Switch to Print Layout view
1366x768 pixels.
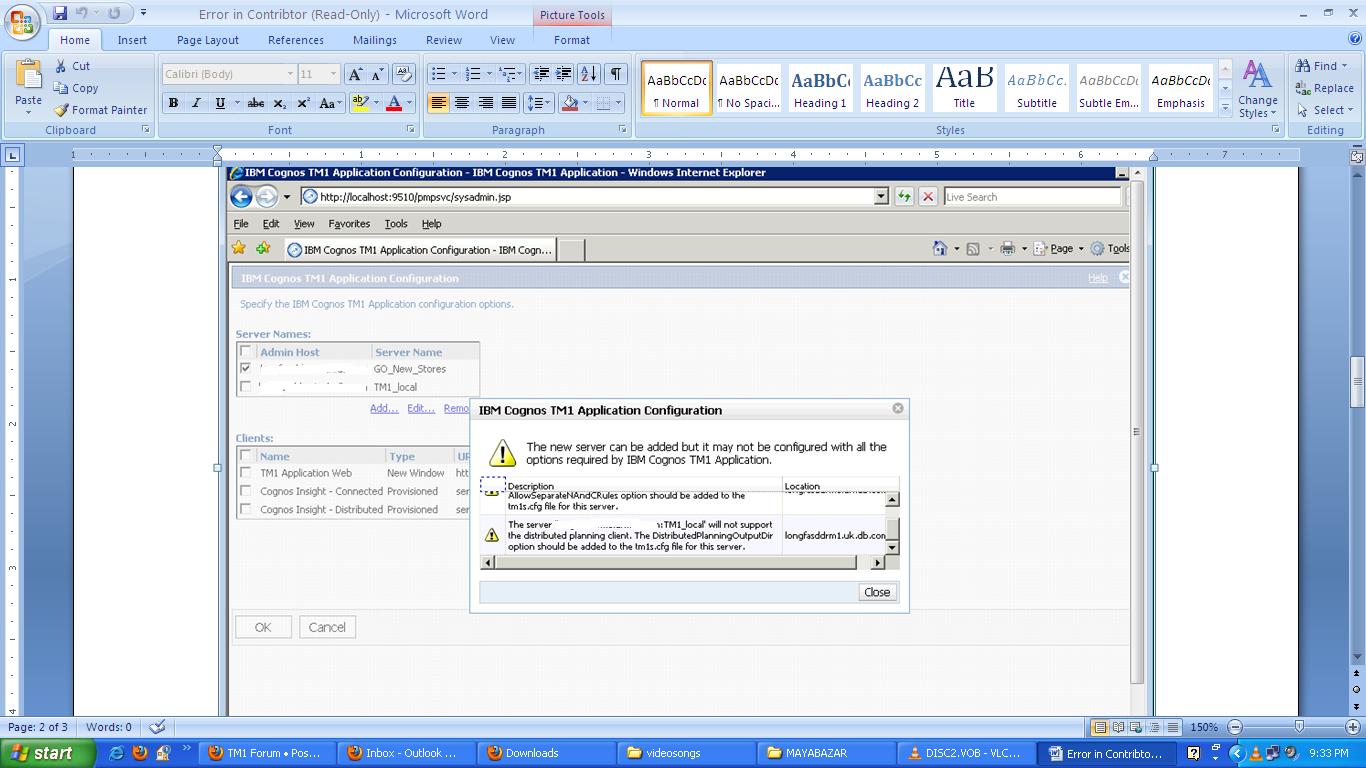click(x=1099, y=727)
